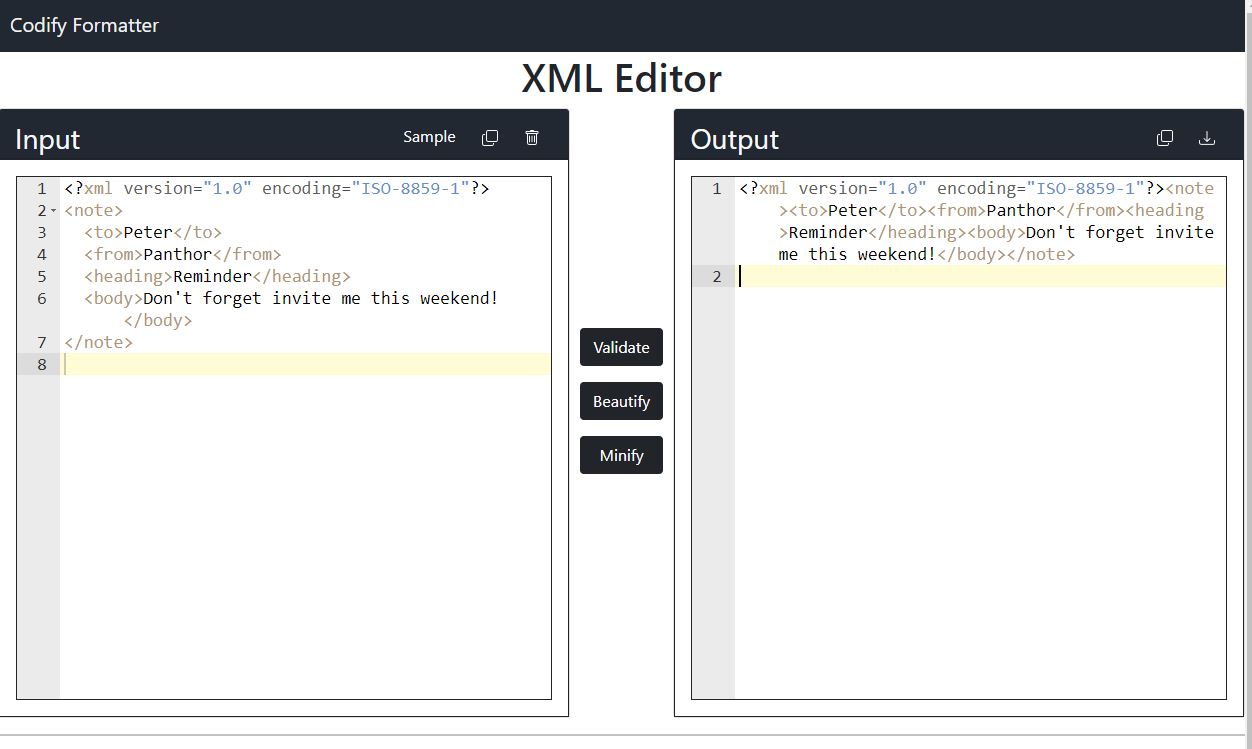Click the Validate button
Image resolution: width=1252 pixels, height=749 pixels.
click(621, 347)
